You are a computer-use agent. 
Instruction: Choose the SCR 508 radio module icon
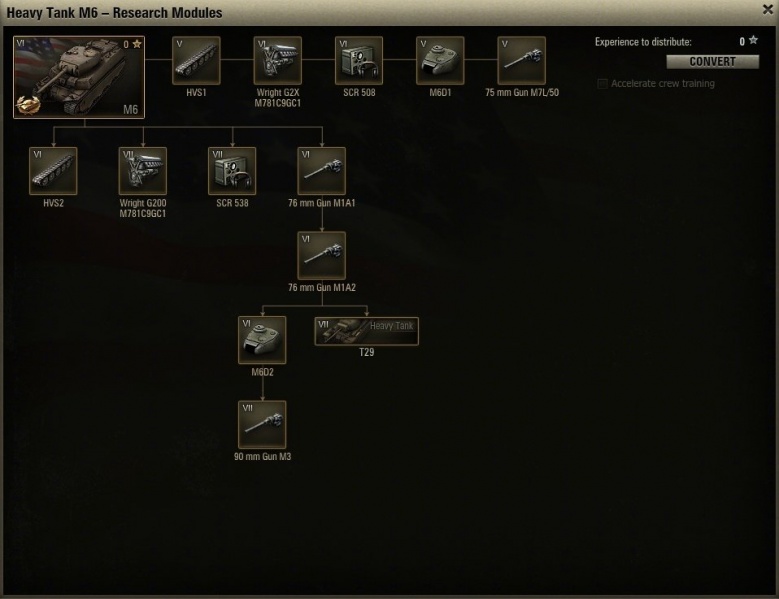pyautogui.click(x=359, y=60)
